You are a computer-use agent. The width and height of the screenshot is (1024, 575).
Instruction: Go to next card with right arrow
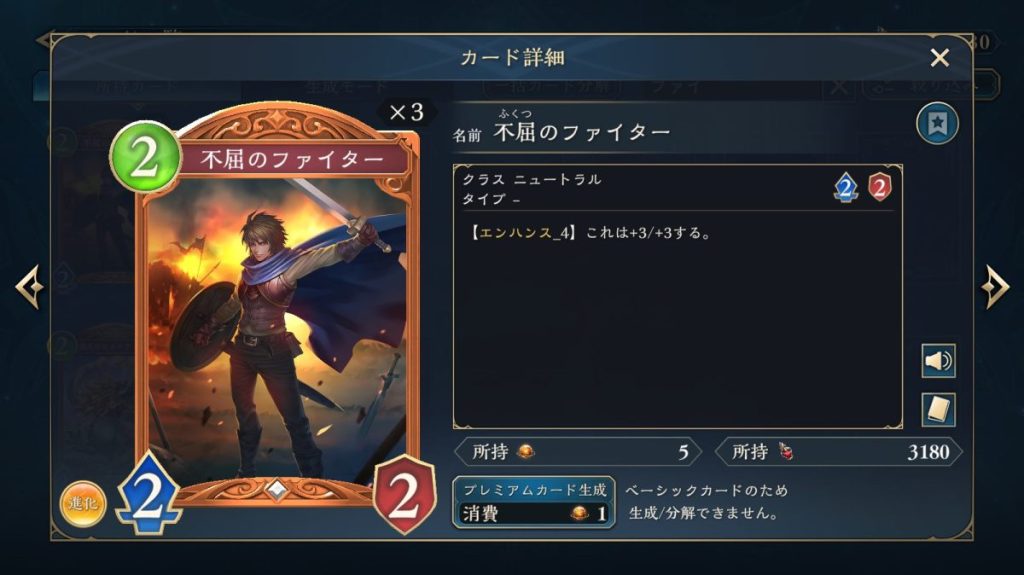point(995,286)
